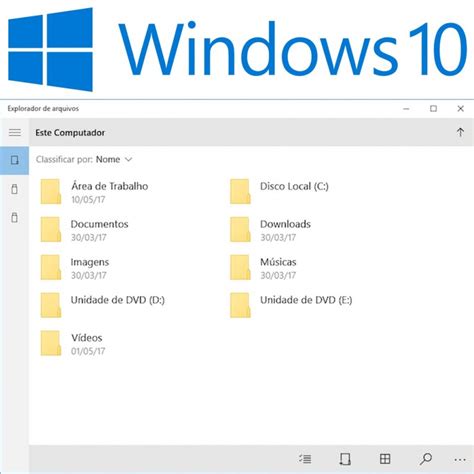Open more options ellipsis menu
Viewport: 474px width, 474px height.
(x=460, y=460)
